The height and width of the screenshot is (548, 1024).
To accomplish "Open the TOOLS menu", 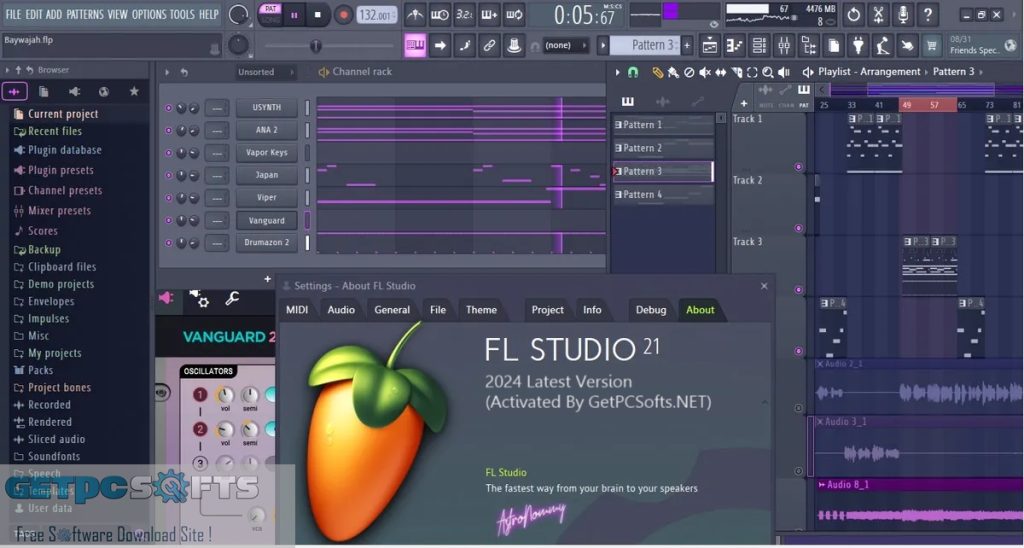I will (182, 14).
